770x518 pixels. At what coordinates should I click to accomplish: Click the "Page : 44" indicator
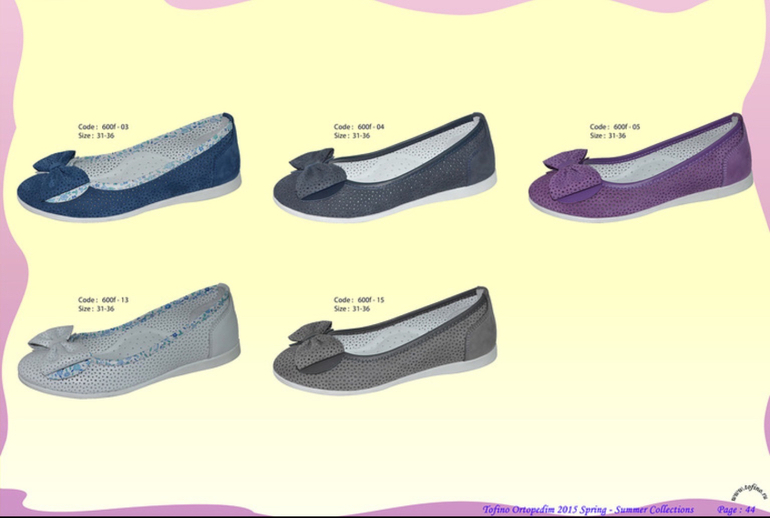(x=736, y=510)
